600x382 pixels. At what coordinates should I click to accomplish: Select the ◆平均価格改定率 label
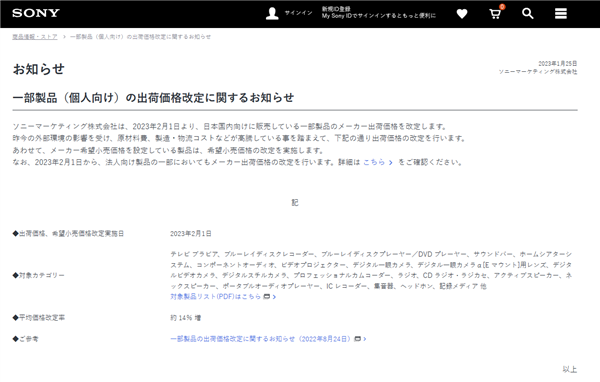click(x=39, y=318)
